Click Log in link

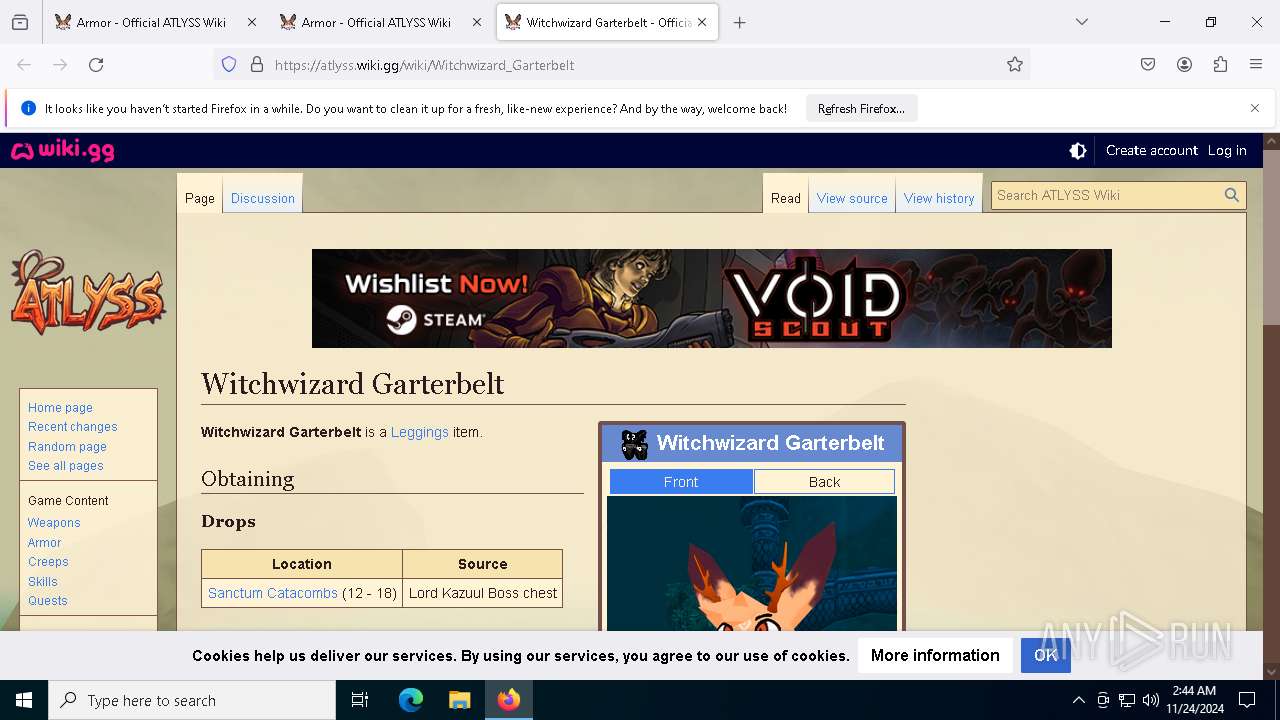(1227, 151)
